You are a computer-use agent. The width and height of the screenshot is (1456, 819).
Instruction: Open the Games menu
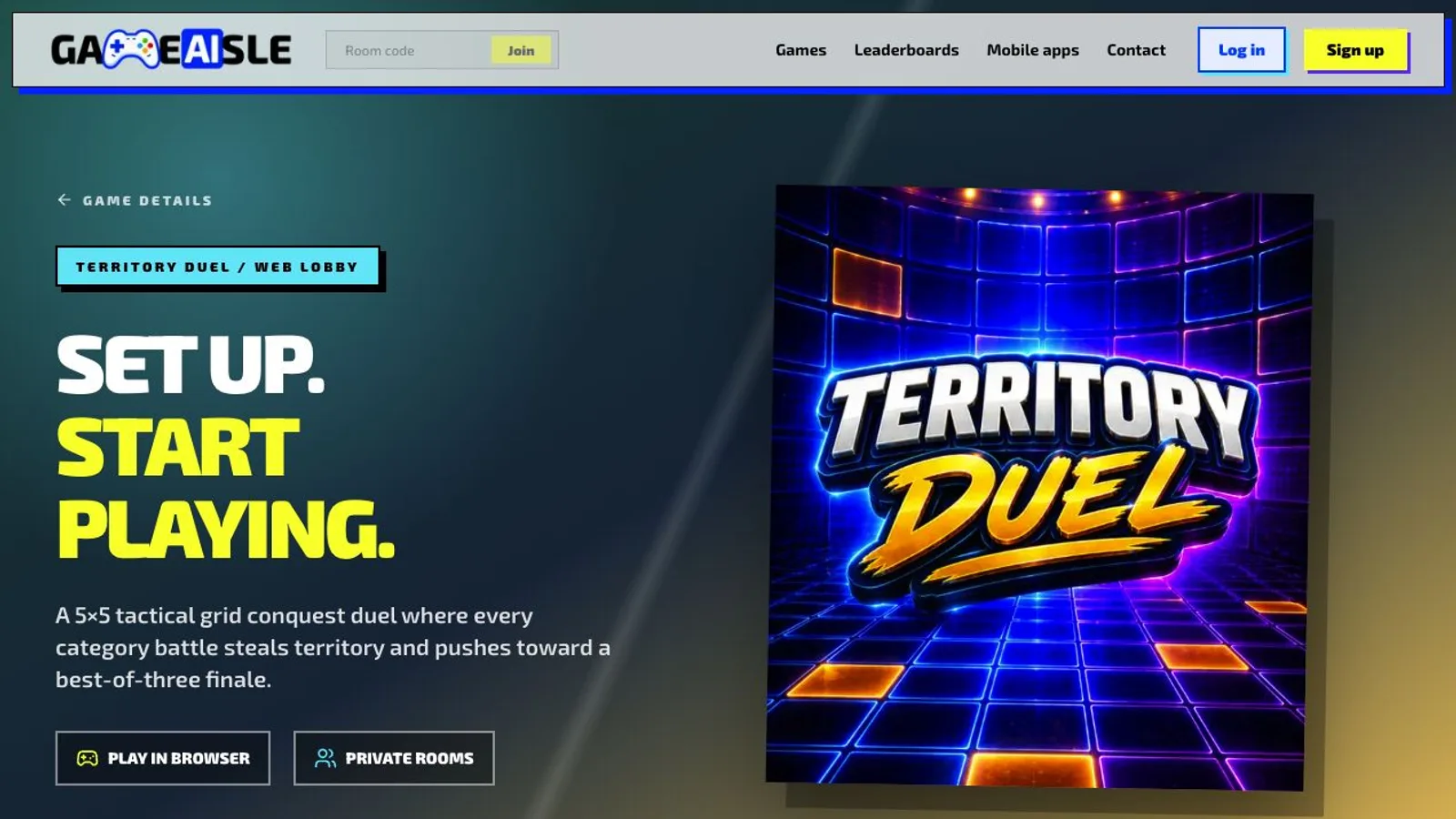801,50
